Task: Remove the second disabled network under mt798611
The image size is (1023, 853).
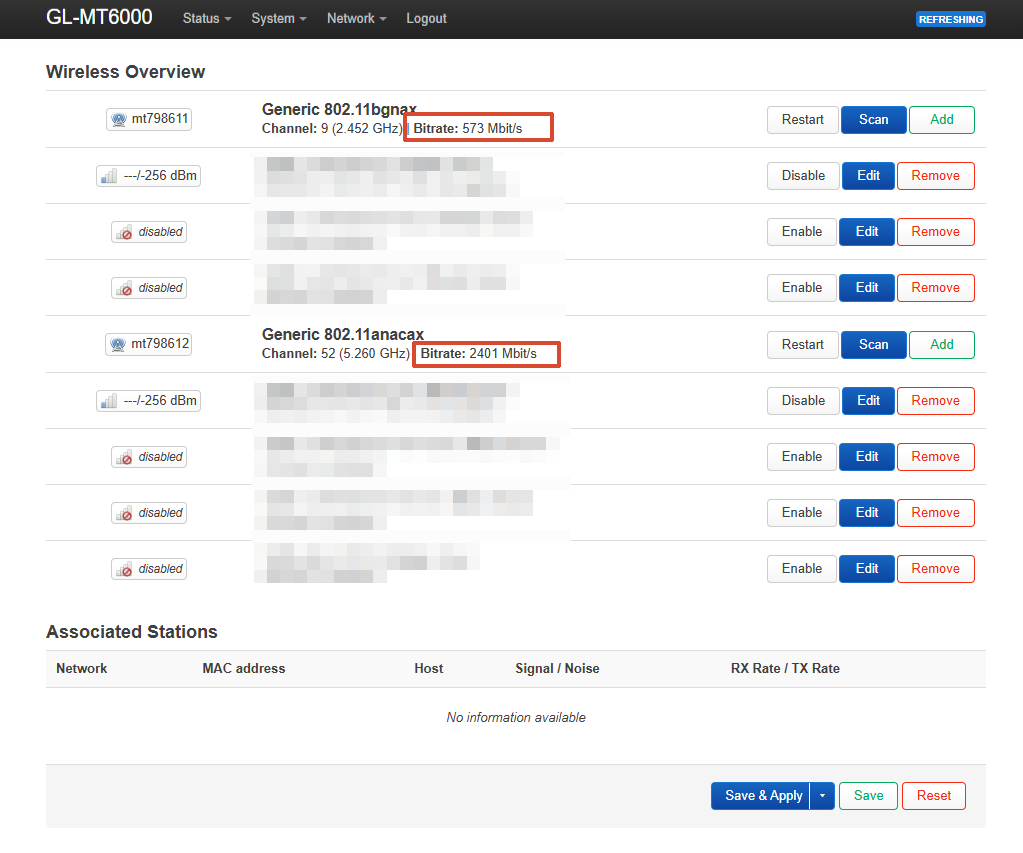Action: (x=936, y=288)
